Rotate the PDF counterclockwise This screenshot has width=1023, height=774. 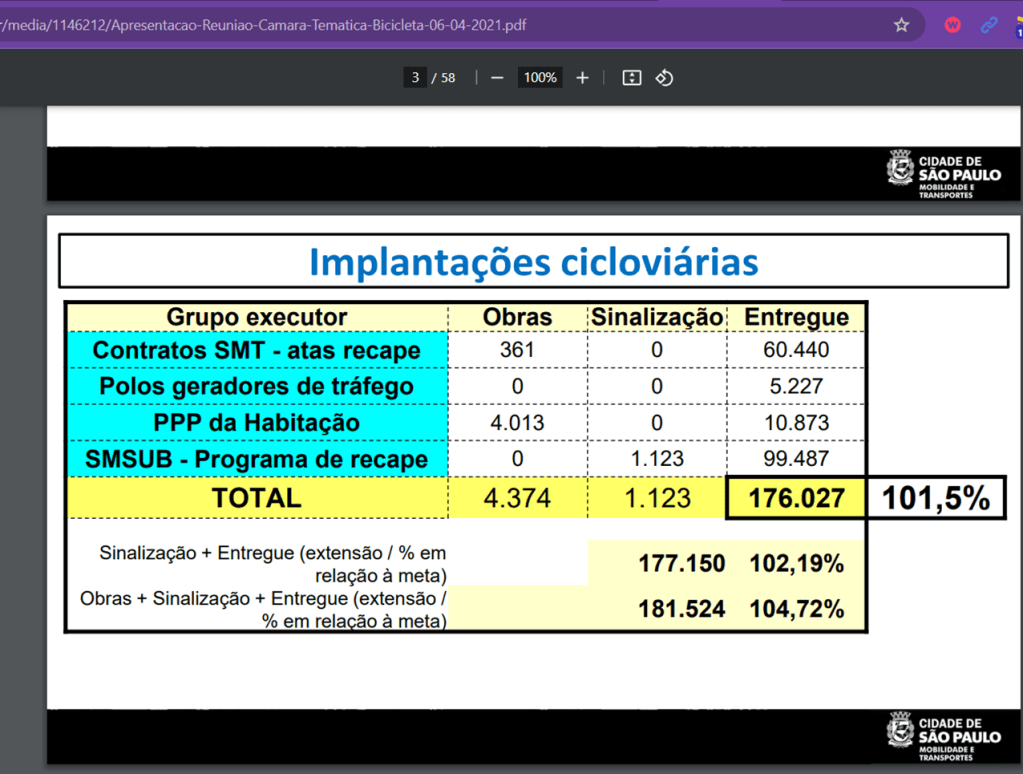coord(664,78)
